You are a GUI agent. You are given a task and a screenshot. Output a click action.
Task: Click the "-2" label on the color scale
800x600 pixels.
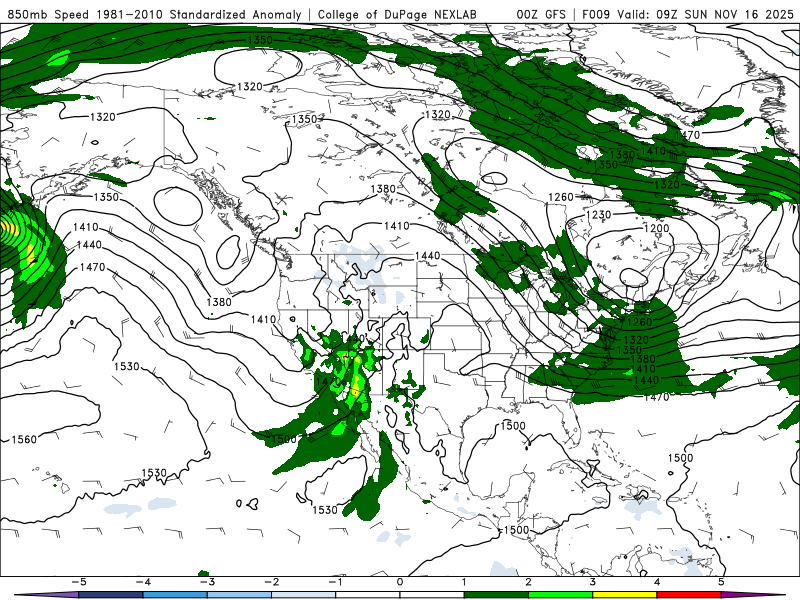click(x=271, y=582)
